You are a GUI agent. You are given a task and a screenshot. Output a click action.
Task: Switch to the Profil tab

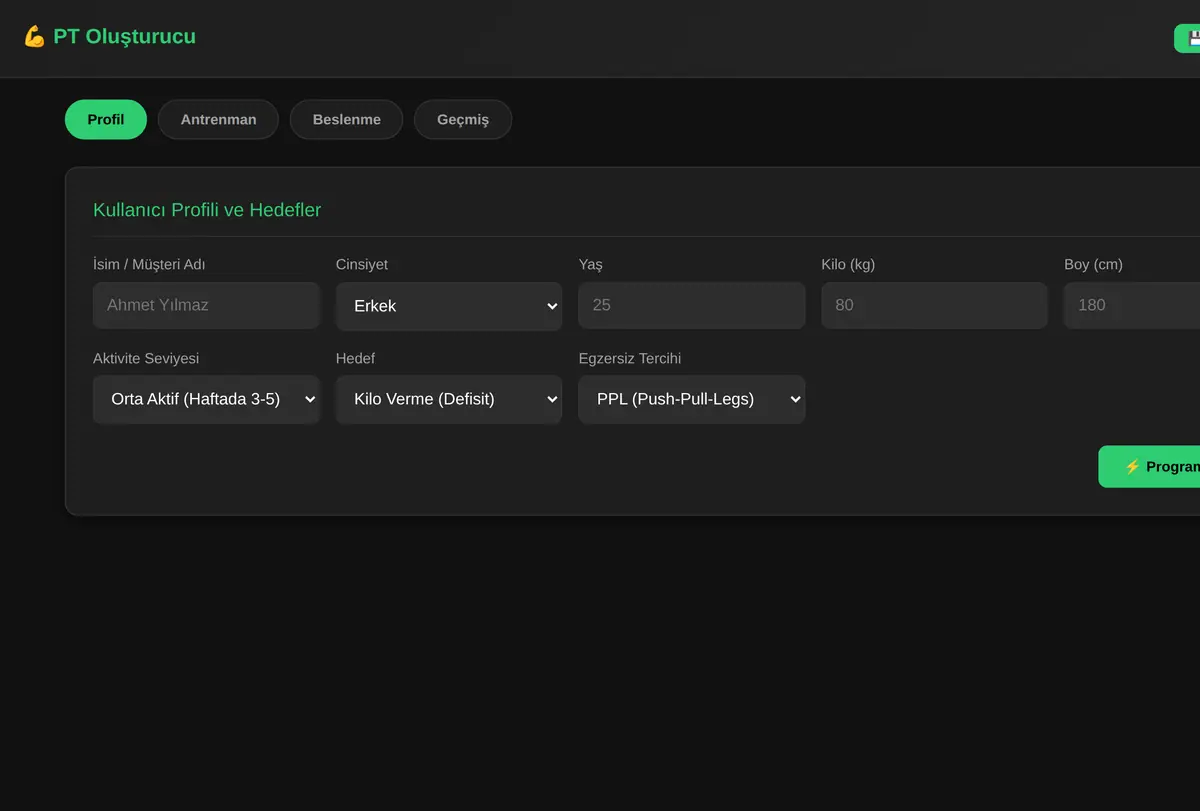[x=106, y=120]
